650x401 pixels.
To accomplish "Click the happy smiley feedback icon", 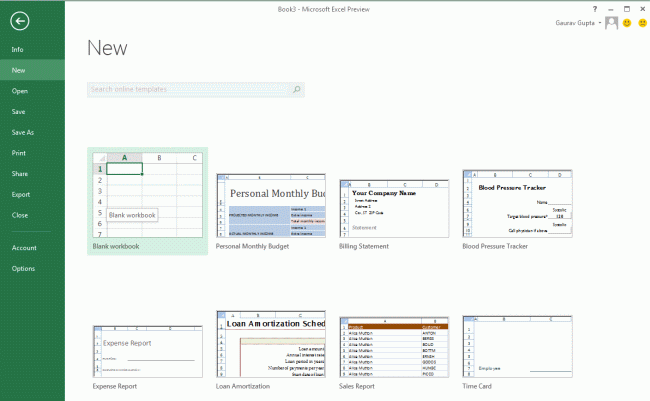I will 627,23.
